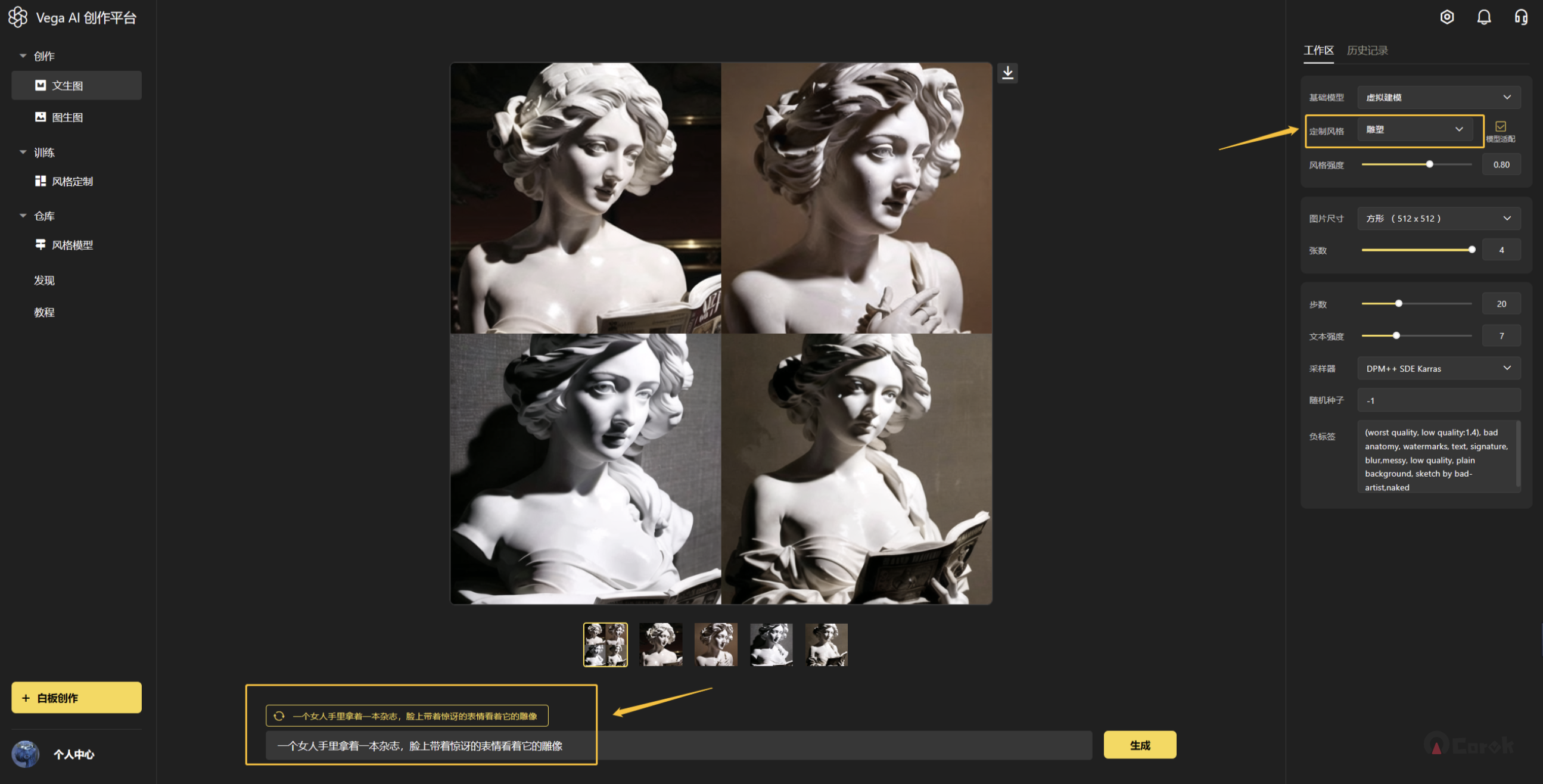Open the 发现 menu item
The width and height of the screenshot is (1543, 784).
click(x=44, y=281)
